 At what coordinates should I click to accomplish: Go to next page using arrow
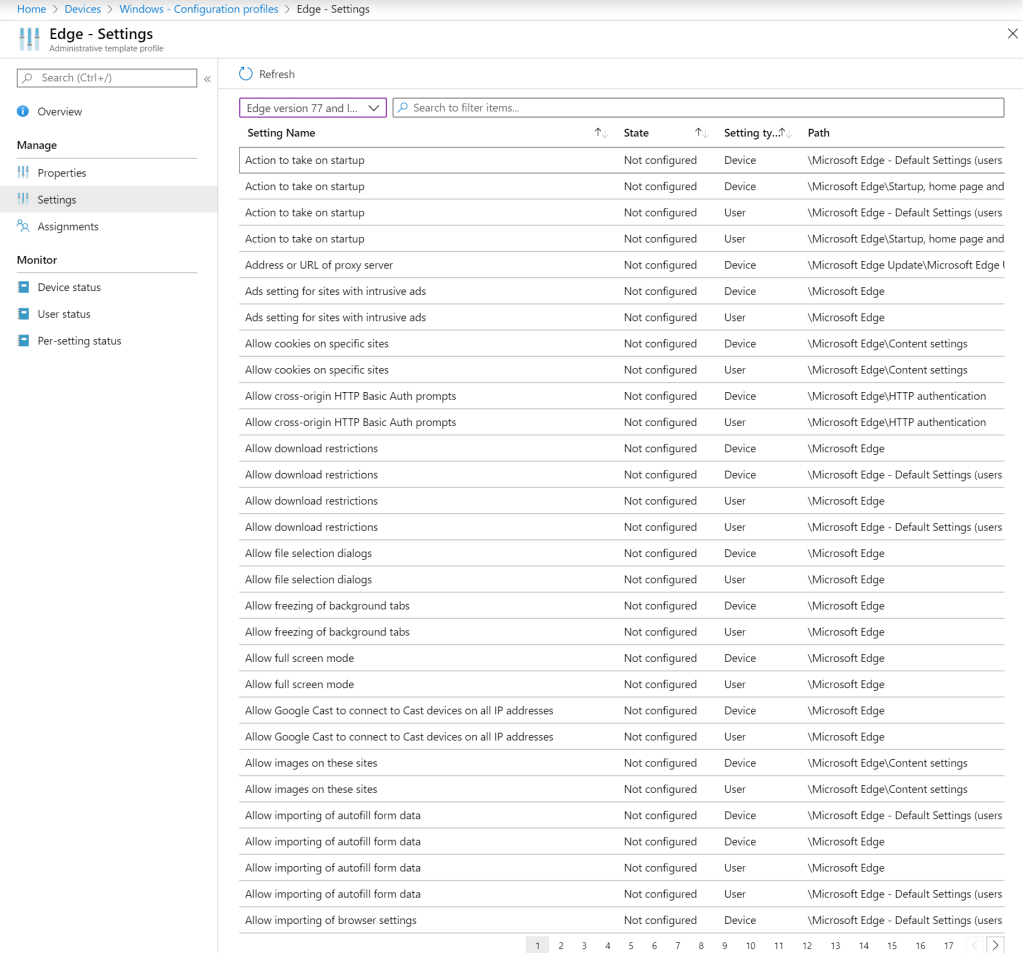(995, 945)
